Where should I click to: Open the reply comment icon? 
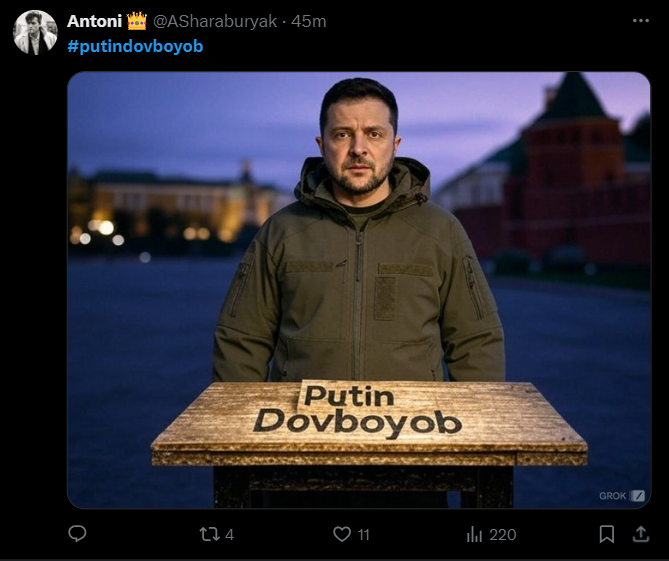tap(77, 534)
